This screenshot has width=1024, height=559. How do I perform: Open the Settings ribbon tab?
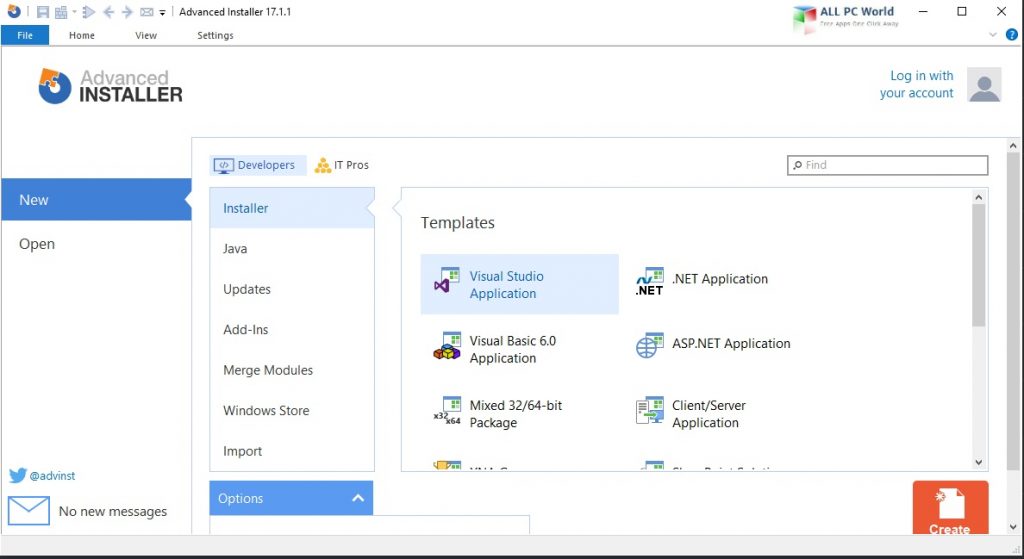coord(216,35)
